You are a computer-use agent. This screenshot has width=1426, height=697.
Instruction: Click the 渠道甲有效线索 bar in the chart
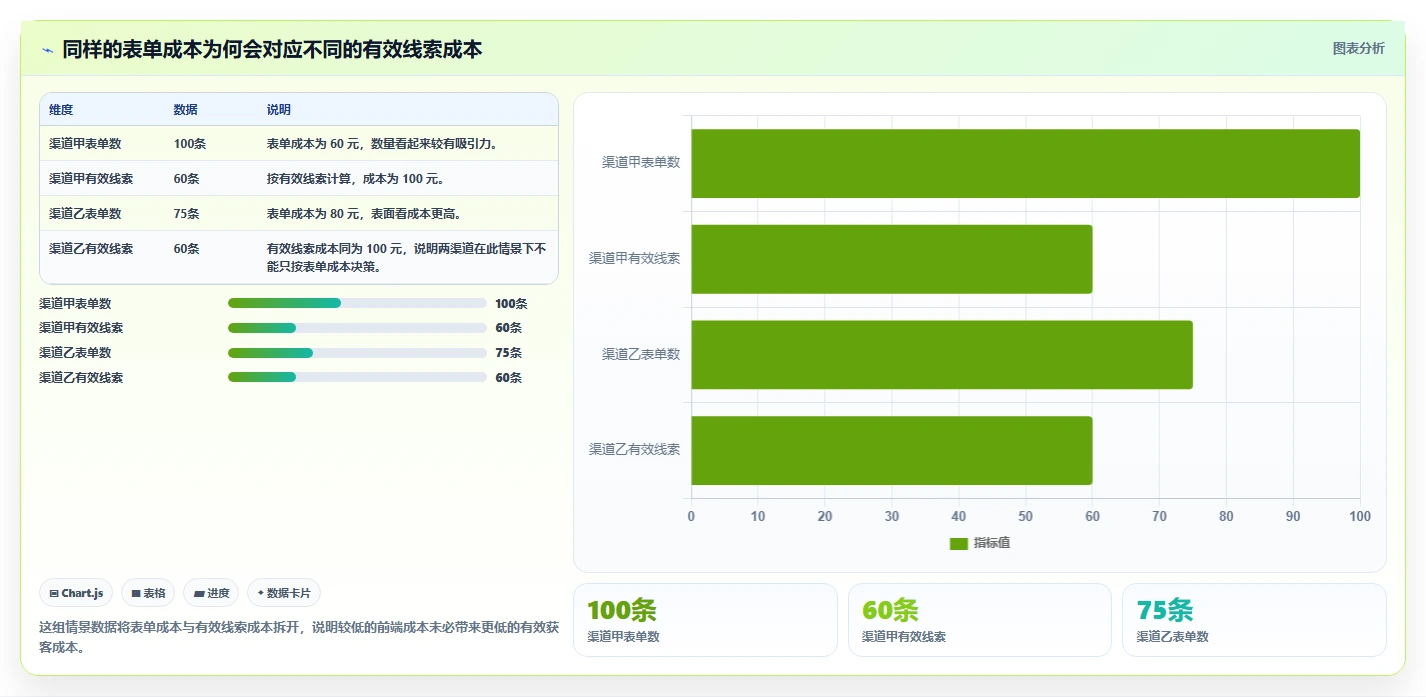coord(891,259)
